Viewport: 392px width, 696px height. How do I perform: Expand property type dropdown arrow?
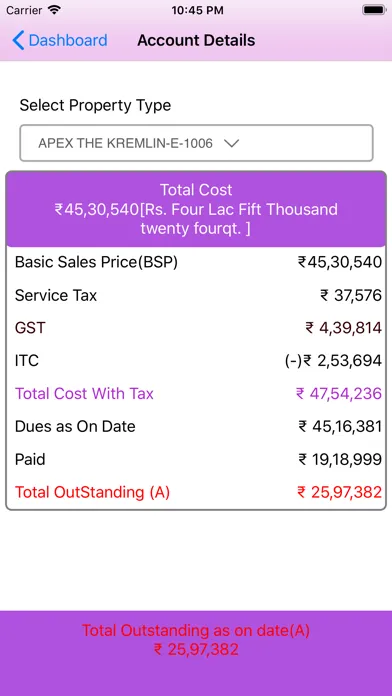(231, 143)
